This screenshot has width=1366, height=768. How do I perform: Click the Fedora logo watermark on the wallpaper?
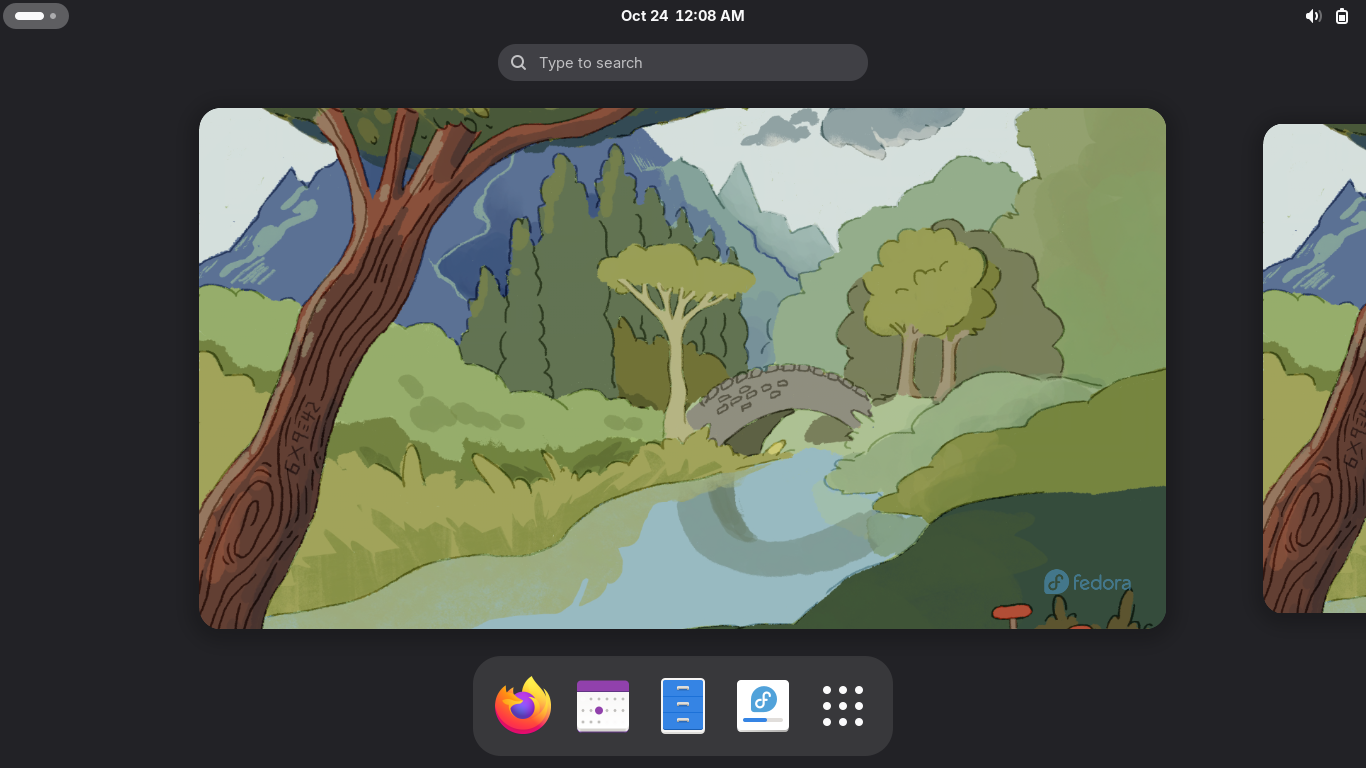1088,582
